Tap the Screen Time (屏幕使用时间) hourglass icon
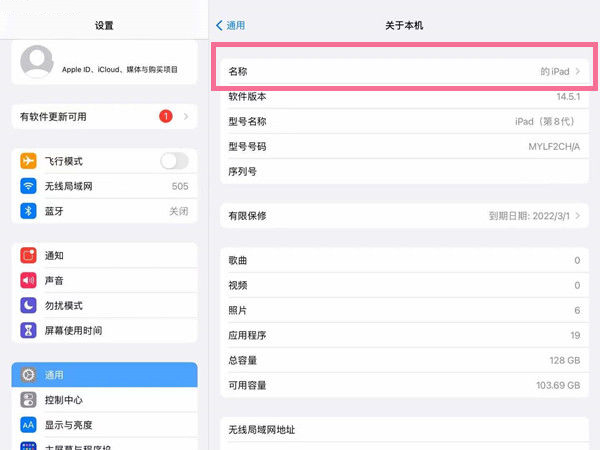600x450 pixels. pyautogui.click(x=28, y=330)
